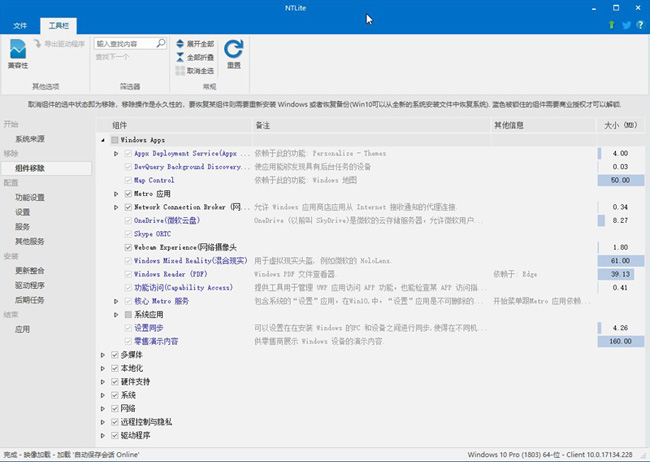650x462 pixels.
Task: Select 组件移除 in sidebar
Action: [x=46, y=168]
